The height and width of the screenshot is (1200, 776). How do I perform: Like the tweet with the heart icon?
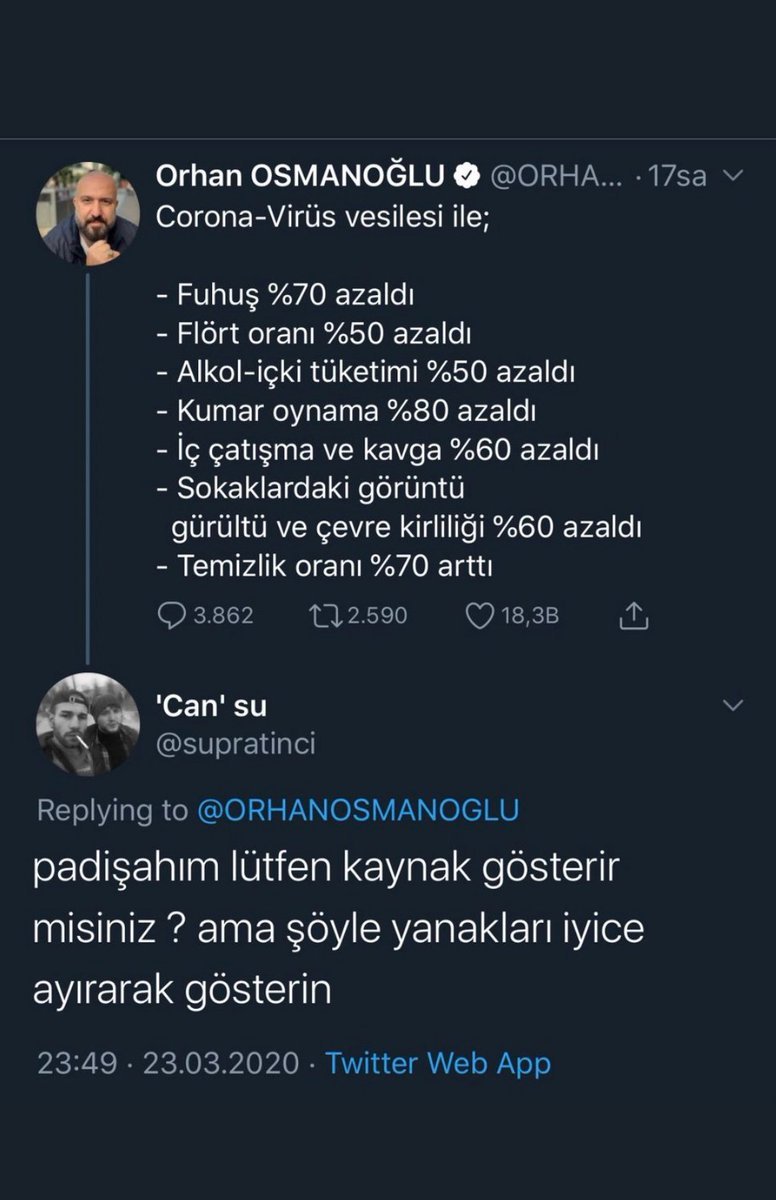point(481,616)
